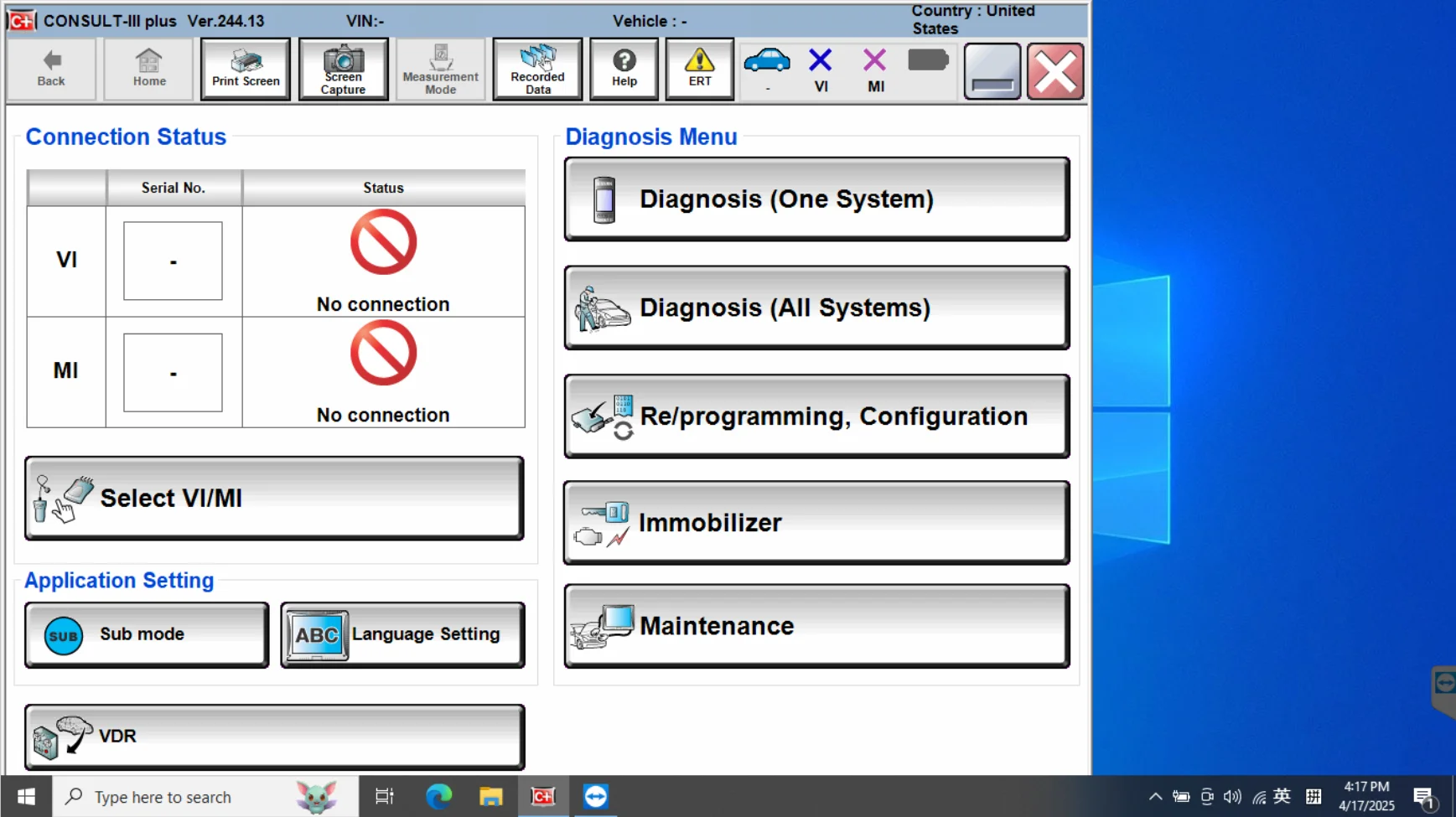The image size is (1456, 817).
Task: Click the Help question mark icon
Action: click(624, 69)
